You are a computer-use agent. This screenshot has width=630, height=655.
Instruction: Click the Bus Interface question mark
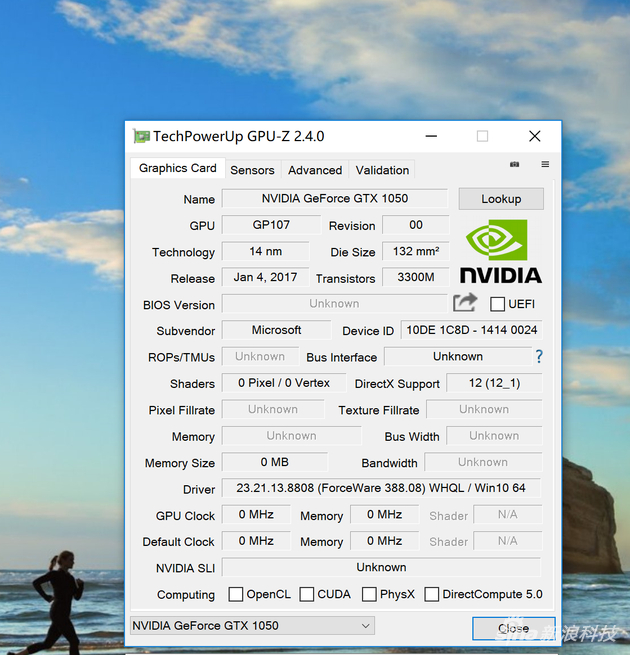tap(539, 356)
